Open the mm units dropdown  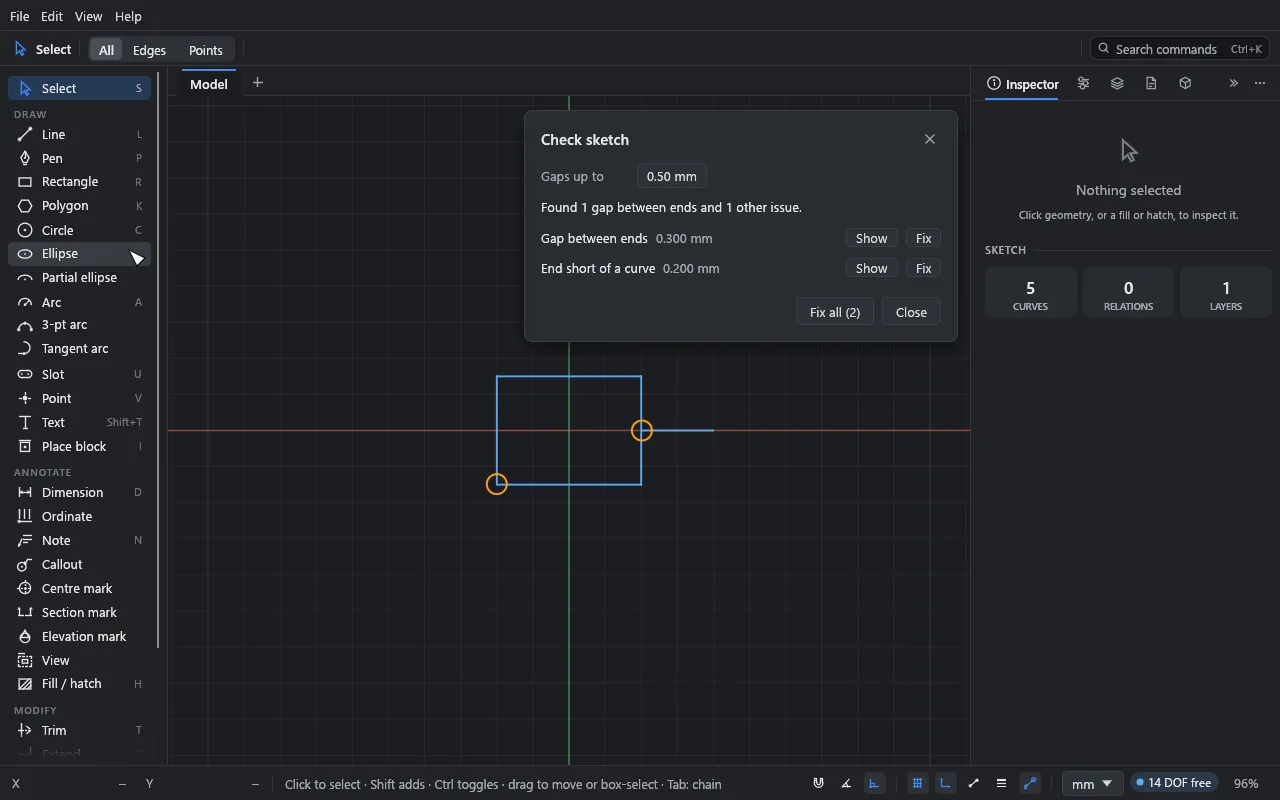pos(1091,784)
